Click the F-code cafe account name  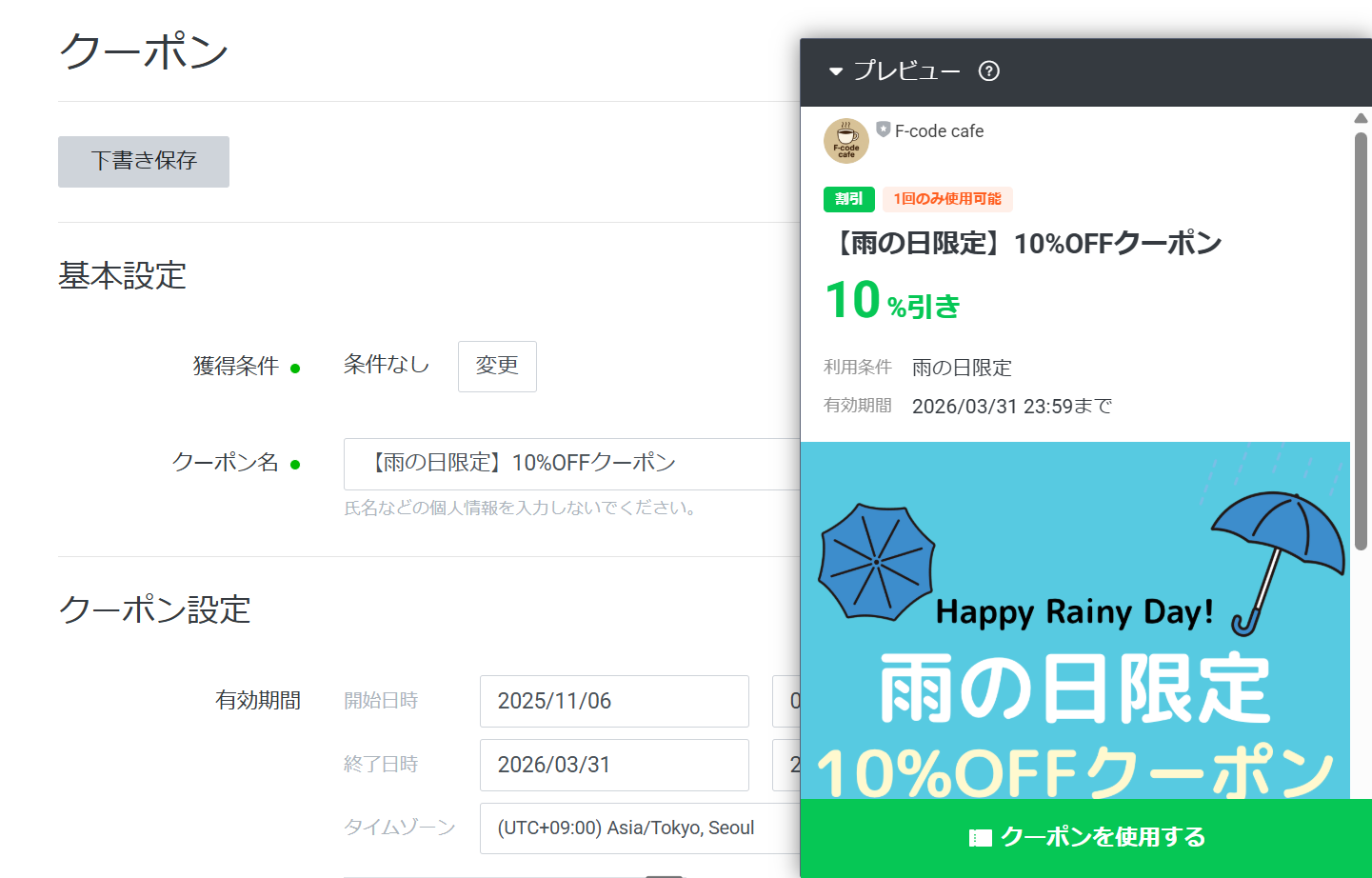tap(939, 131)
